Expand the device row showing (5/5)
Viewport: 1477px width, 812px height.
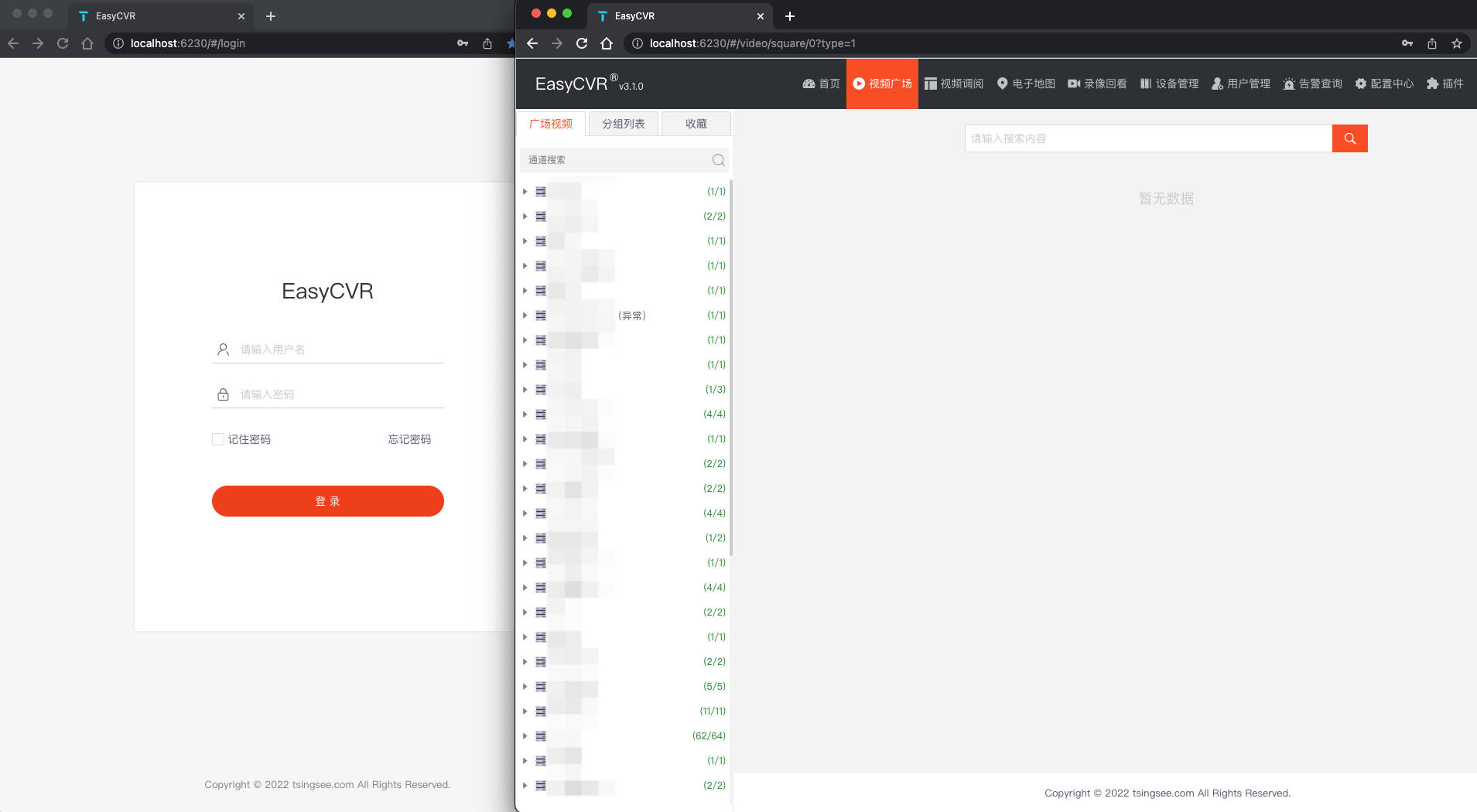click(x=525, y=687)
